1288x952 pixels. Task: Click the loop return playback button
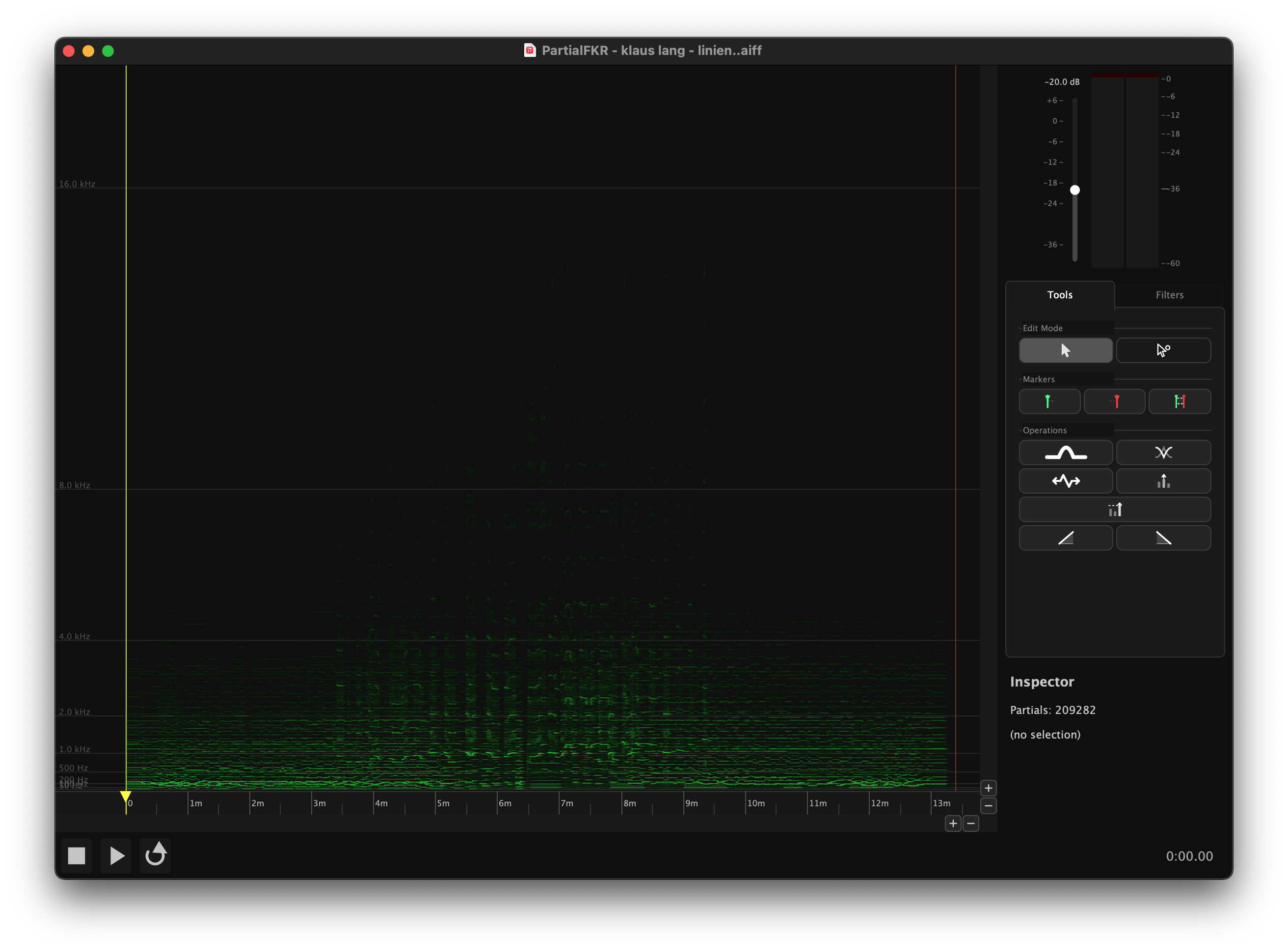tap(156, 856)
